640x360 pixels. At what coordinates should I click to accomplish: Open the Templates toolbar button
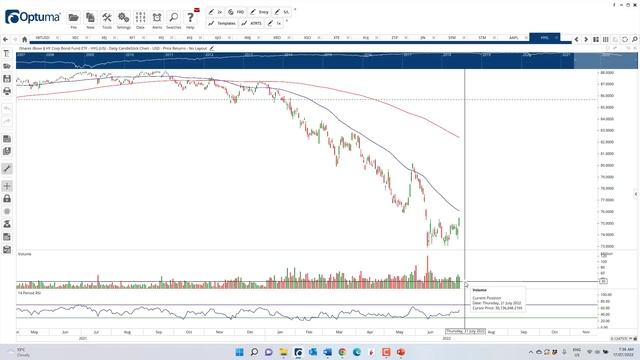222,23
